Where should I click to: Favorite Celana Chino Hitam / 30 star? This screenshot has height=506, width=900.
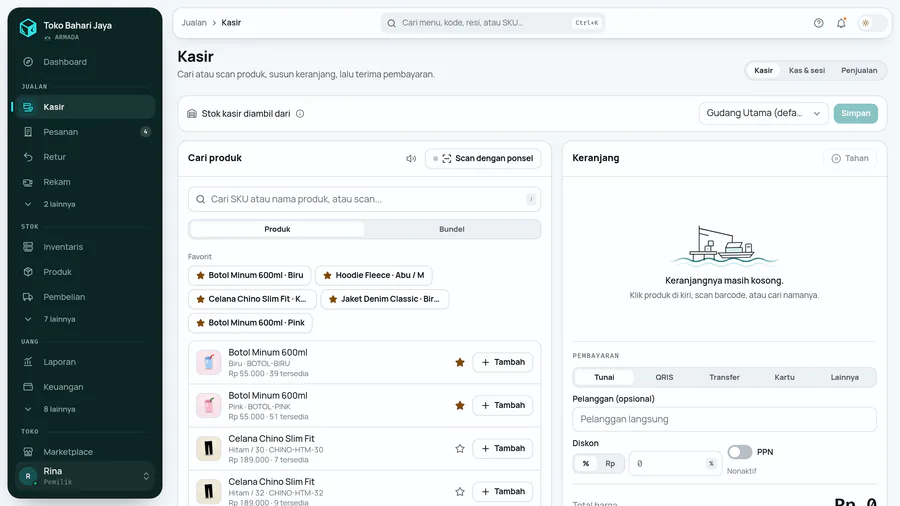460,449
